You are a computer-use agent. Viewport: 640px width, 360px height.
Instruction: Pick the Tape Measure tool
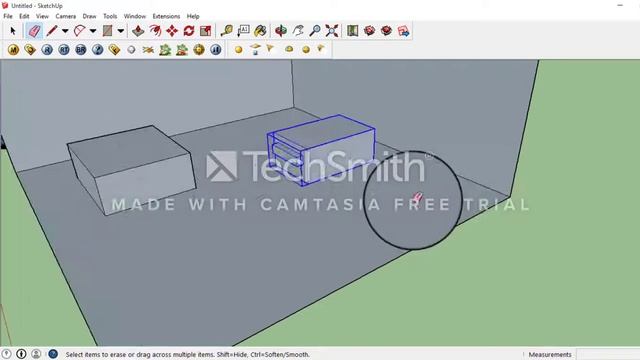pos(227,31)
